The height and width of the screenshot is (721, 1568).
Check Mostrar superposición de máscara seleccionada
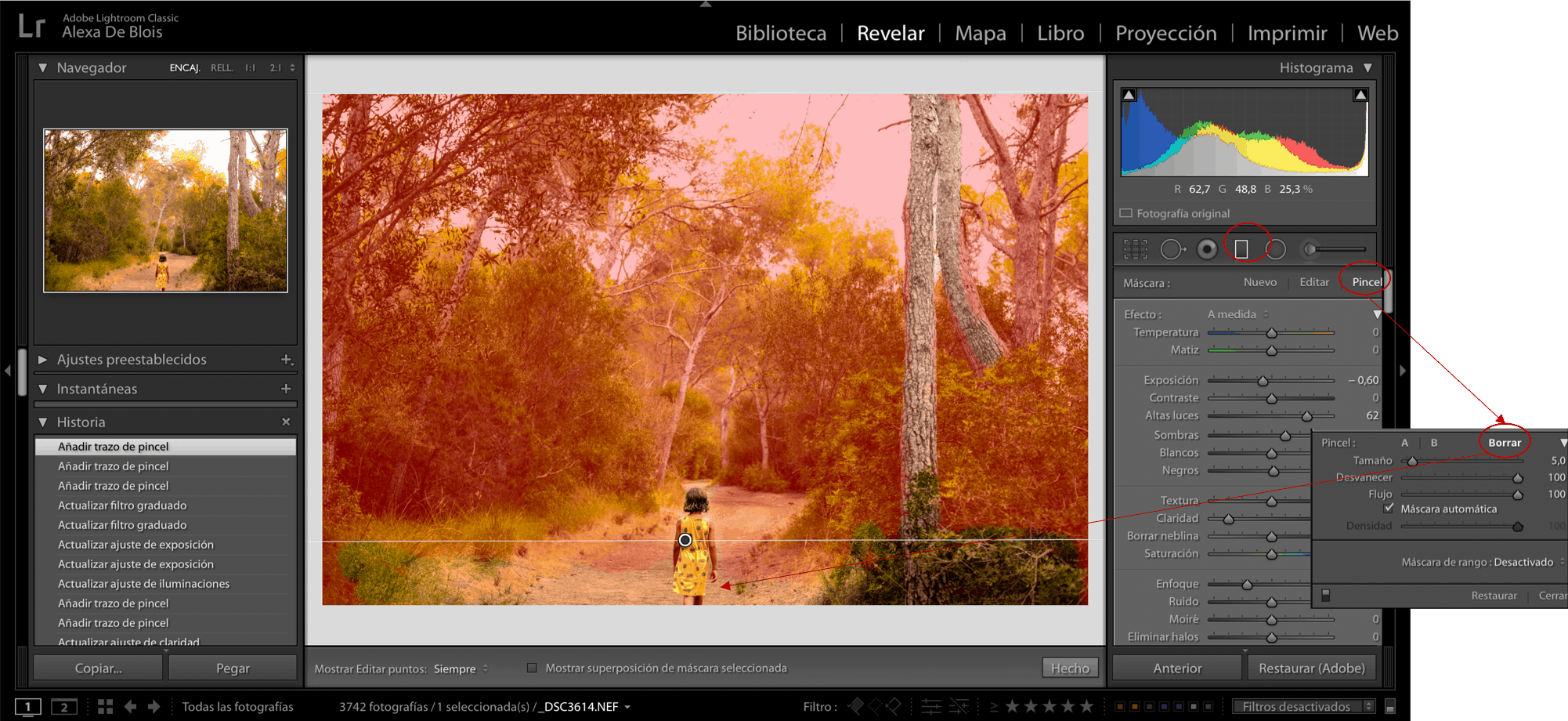[x=532, y=668]
